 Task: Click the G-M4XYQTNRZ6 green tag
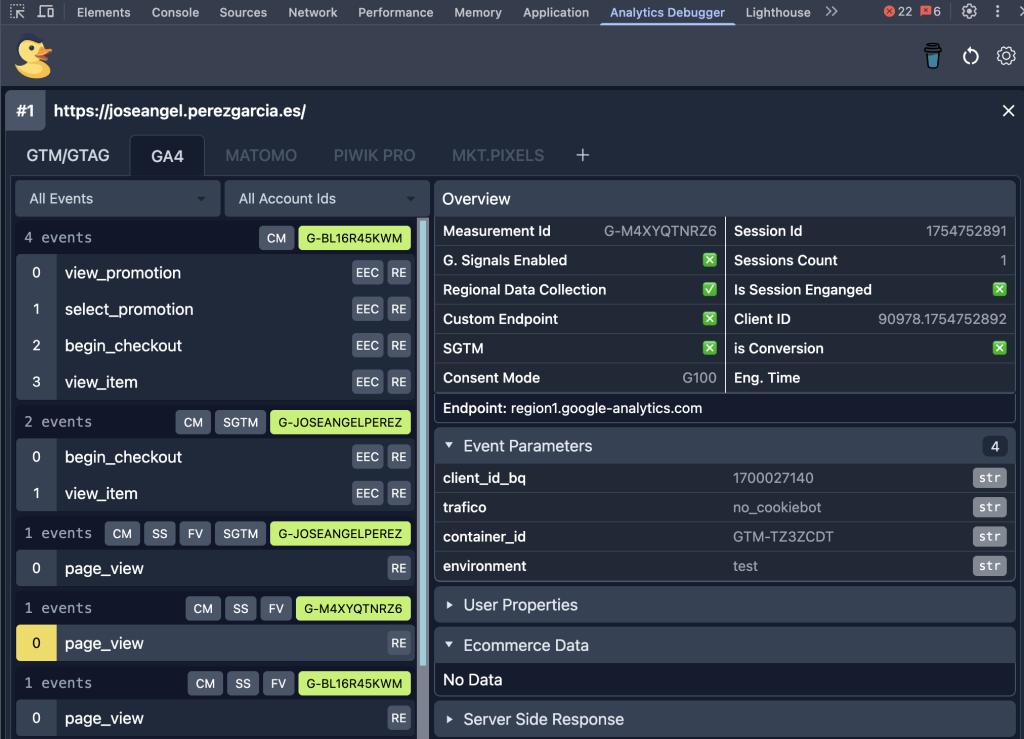[353, 608]
